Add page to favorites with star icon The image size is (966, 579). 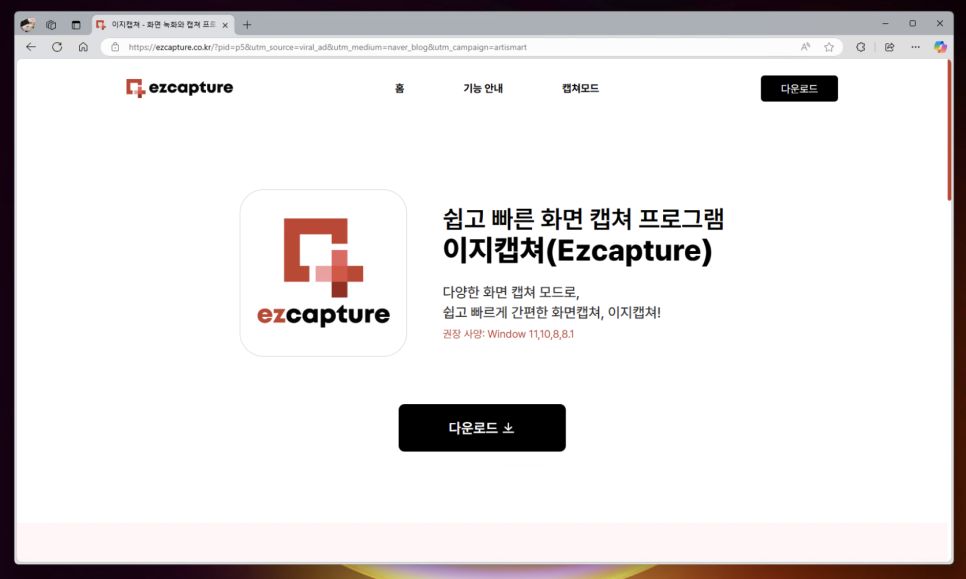[x=829, y=47]
